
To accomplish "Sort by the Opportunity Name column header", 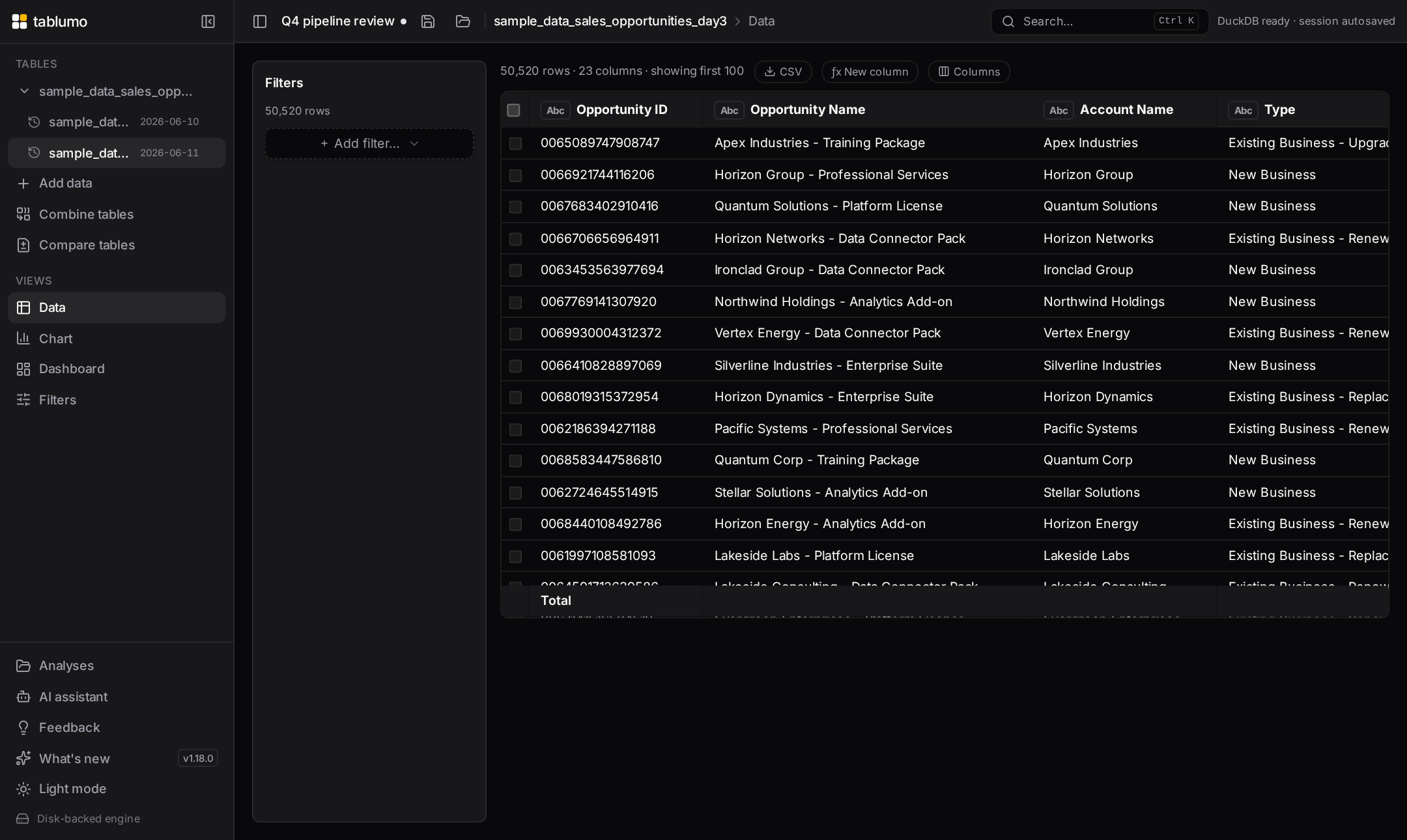I will pyautogui.click(x=808, y=110).
